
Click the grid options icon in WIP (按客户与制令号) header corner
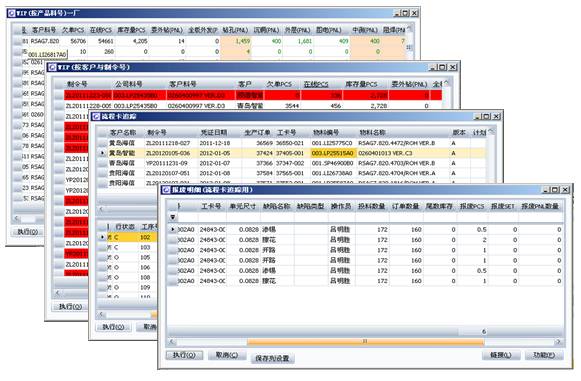pos(446,83)
